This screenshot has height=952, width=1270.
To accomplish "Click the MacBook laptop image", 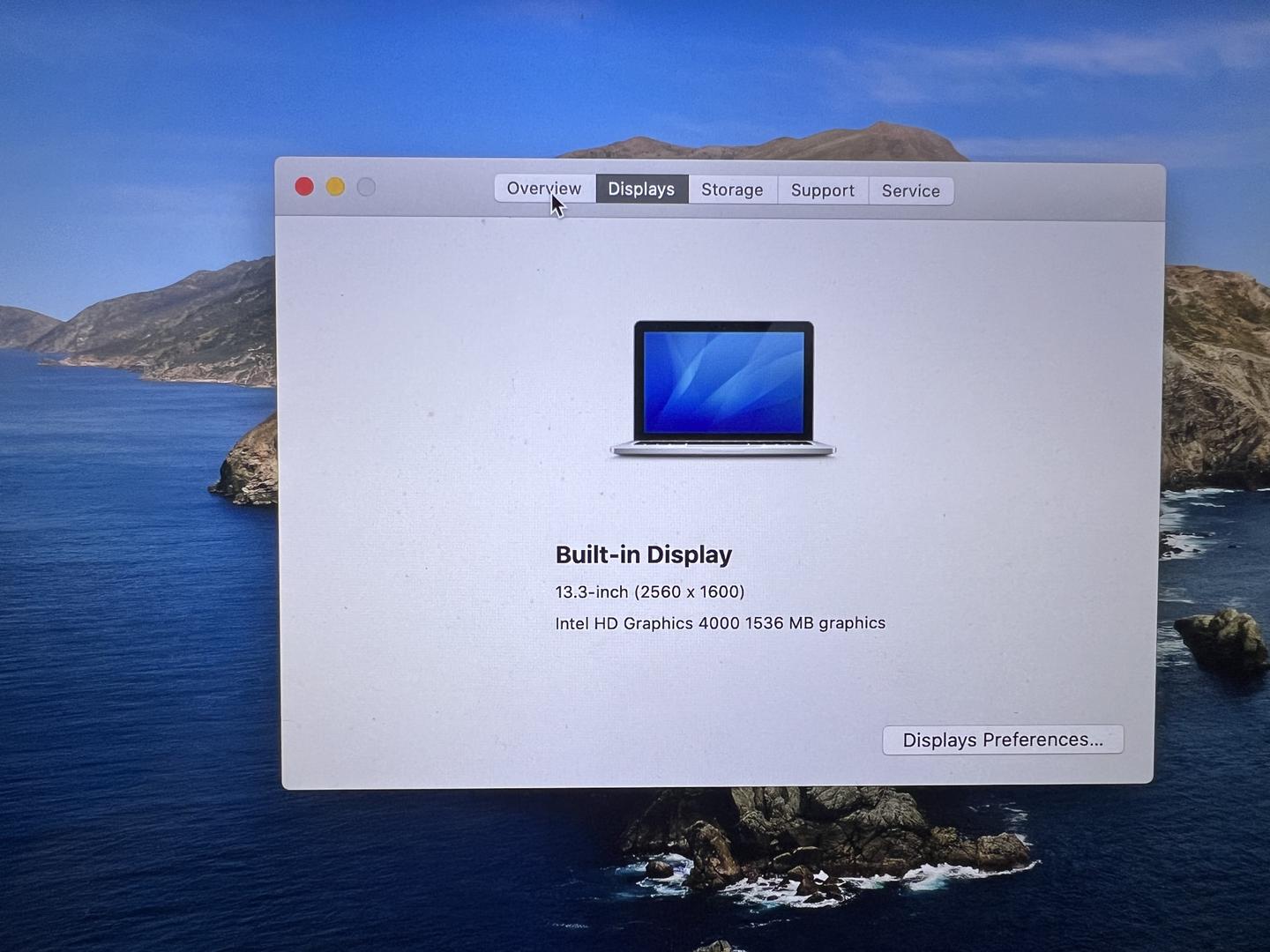I will 722,389.
